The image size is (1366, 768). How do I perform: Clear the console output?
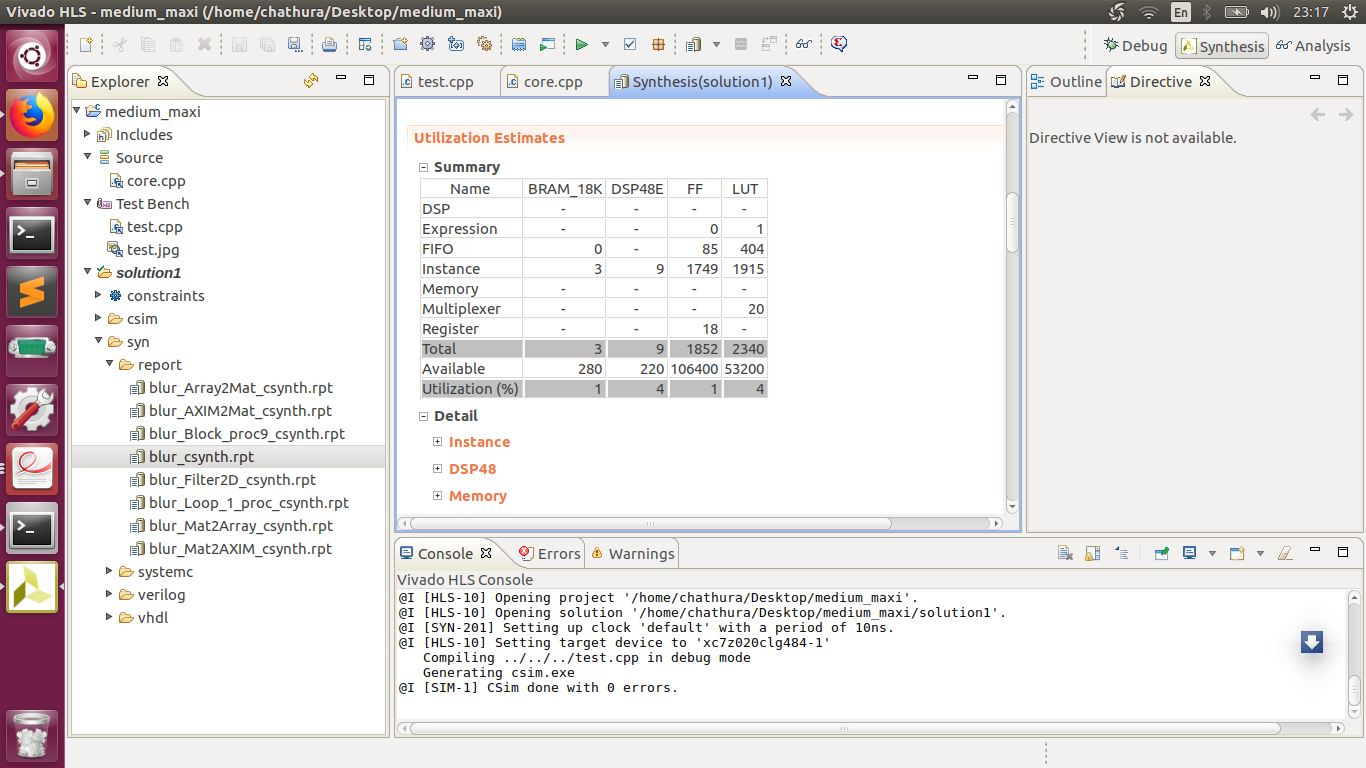(x=1065, y=553)
